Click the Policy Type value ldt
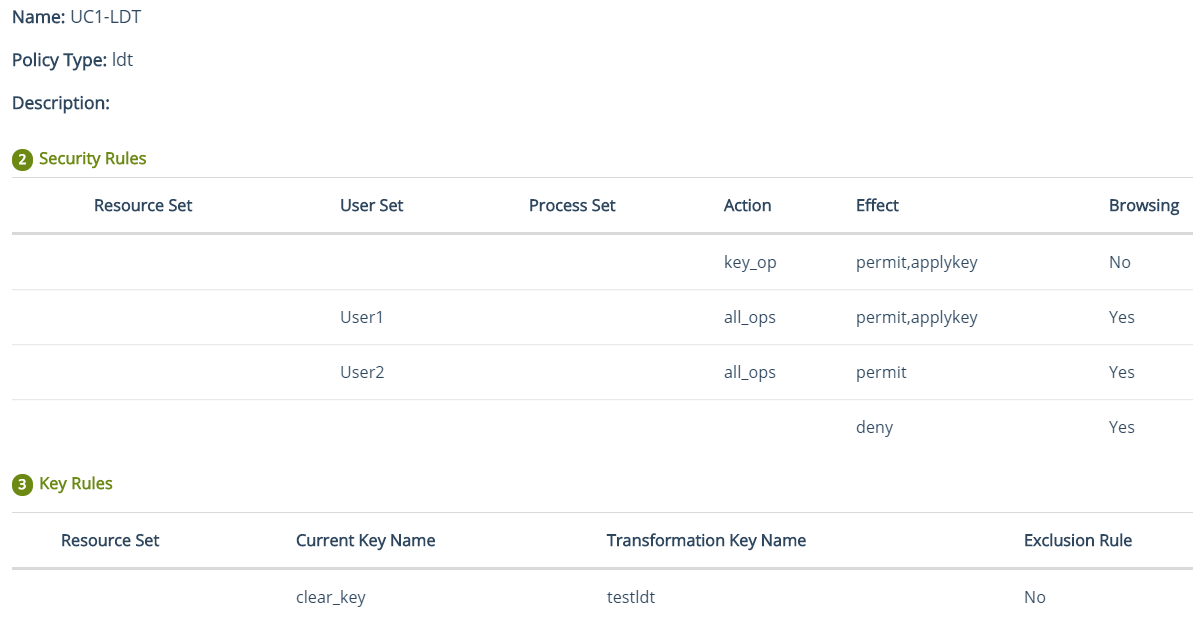Viewport: 1199px width, 617px height. point(122,60)
